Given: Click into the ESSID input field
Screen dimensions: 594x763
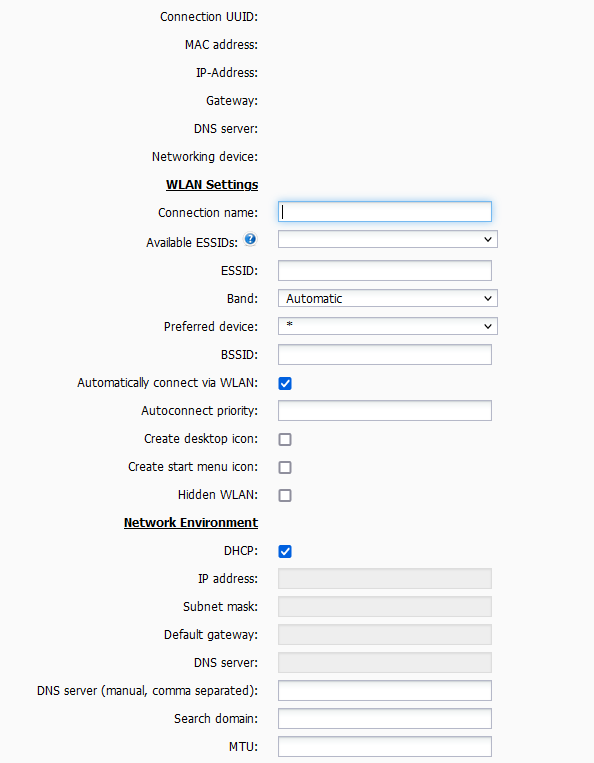Looking at the screenshot, I should point(385,271).
